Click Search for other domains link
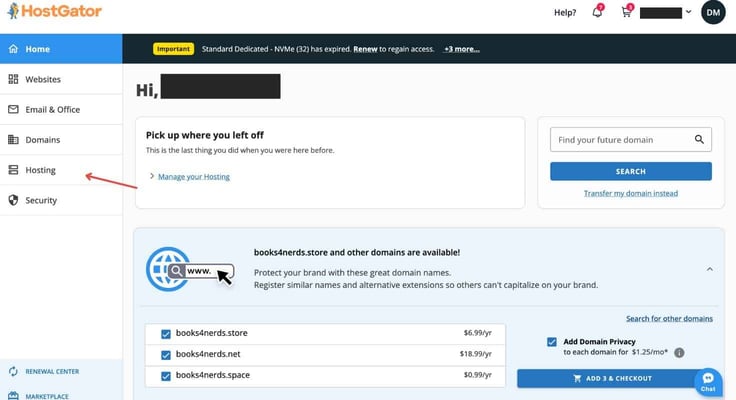 pyautogui.click(x=669, y=318)
